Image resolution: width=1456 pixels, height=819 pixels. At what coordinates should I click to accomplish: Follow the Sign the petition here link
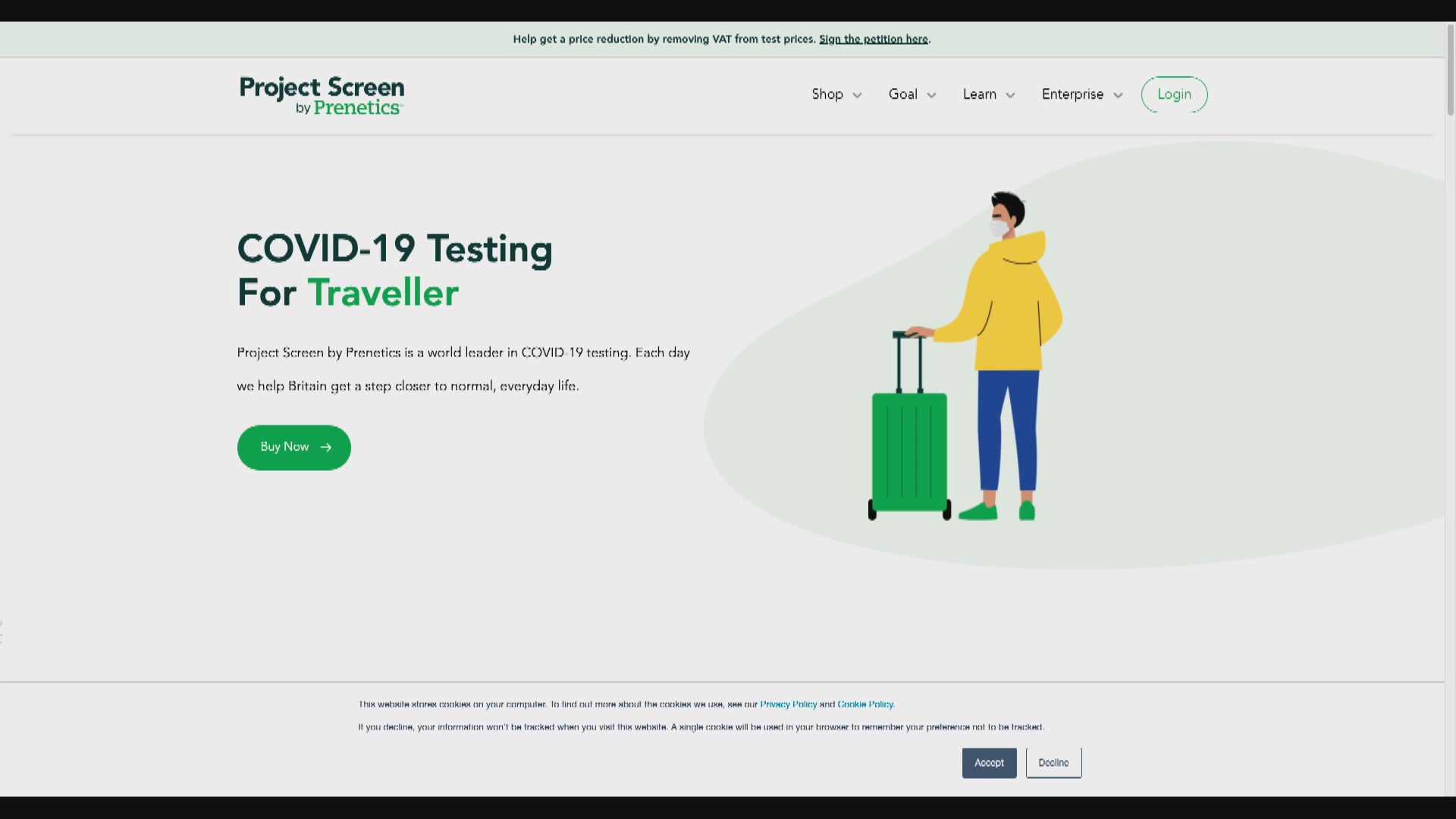click(x=874, y=39)
